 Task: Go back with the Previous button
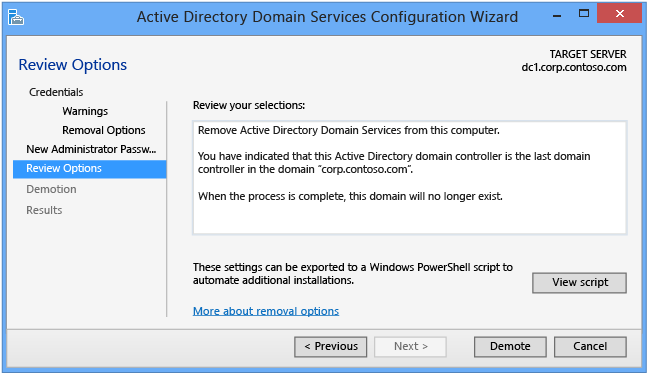[x=331, y=347]
